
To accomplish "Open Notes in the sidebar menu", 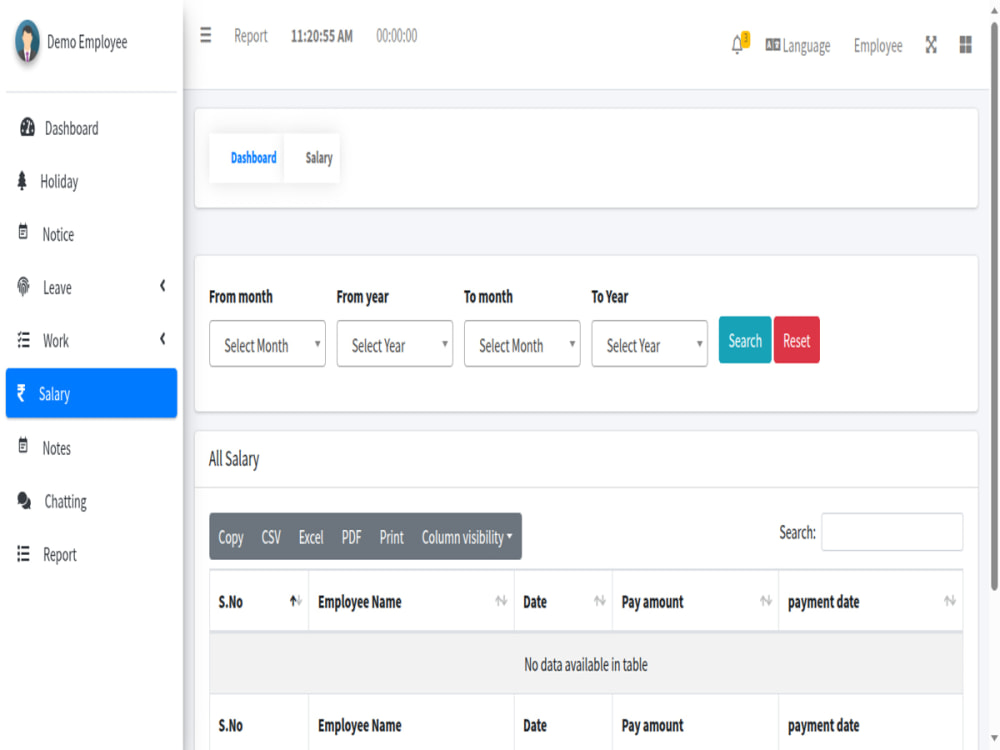I will click(91, 448).
